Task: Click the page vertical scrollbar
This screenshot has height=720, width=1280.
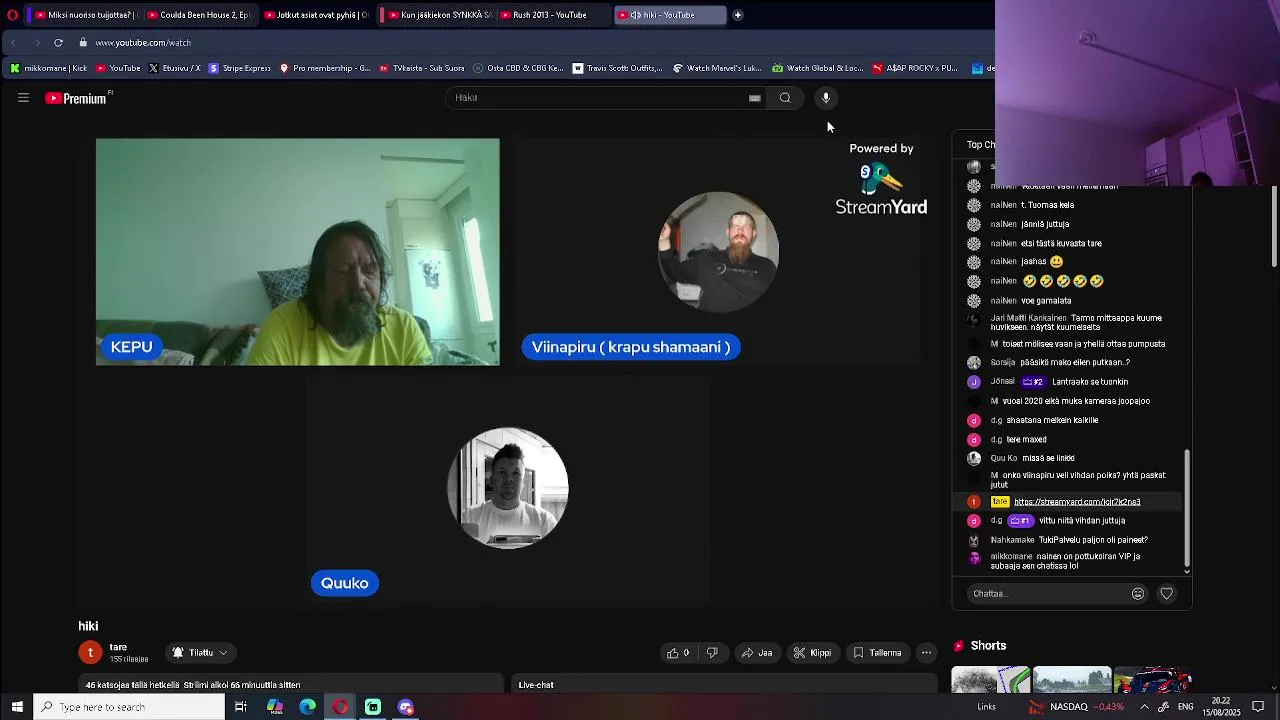Action: tap(1273, 226)
